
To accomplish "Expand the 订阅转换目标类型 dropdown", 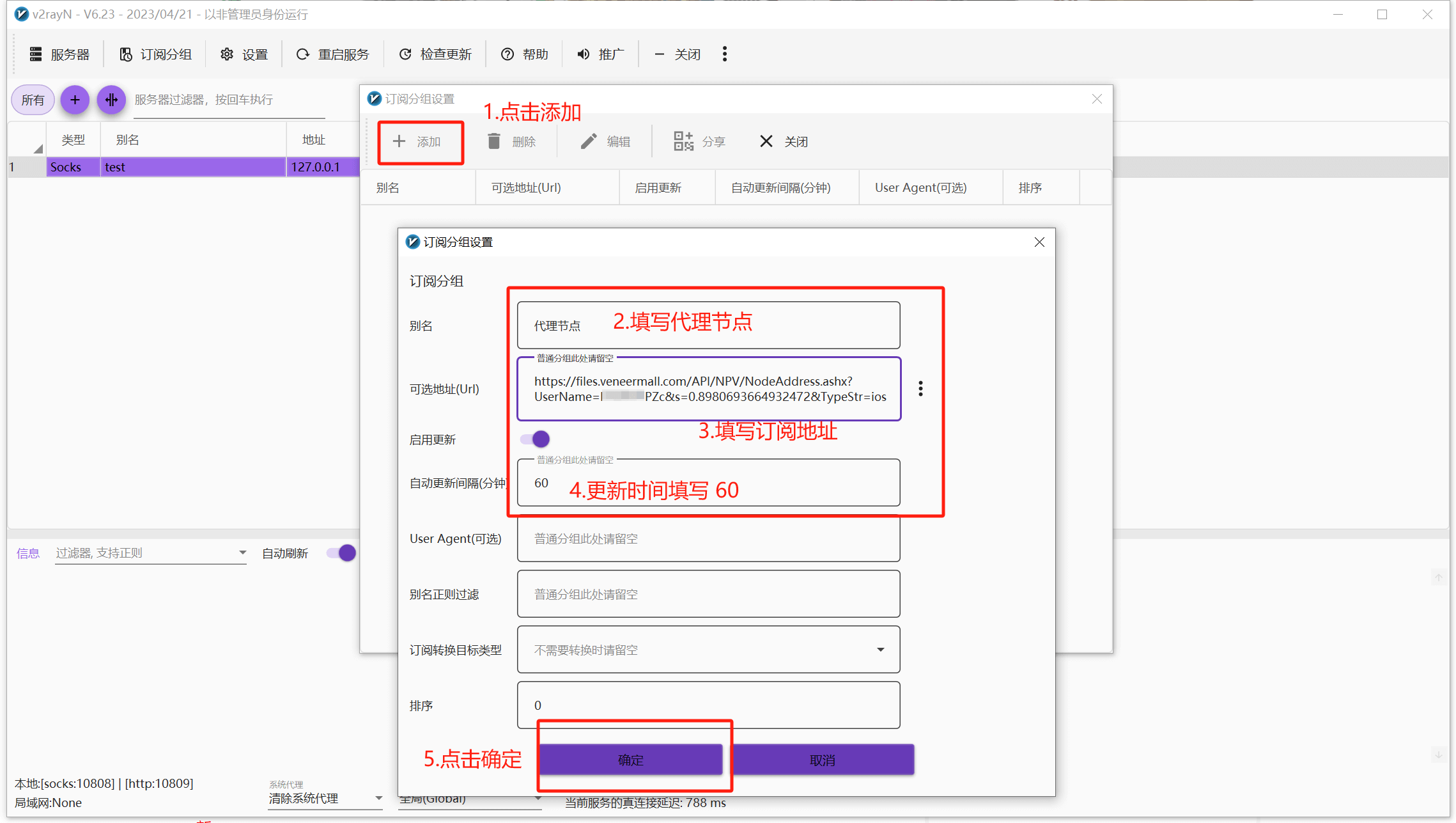I will (x=708, y=650).
